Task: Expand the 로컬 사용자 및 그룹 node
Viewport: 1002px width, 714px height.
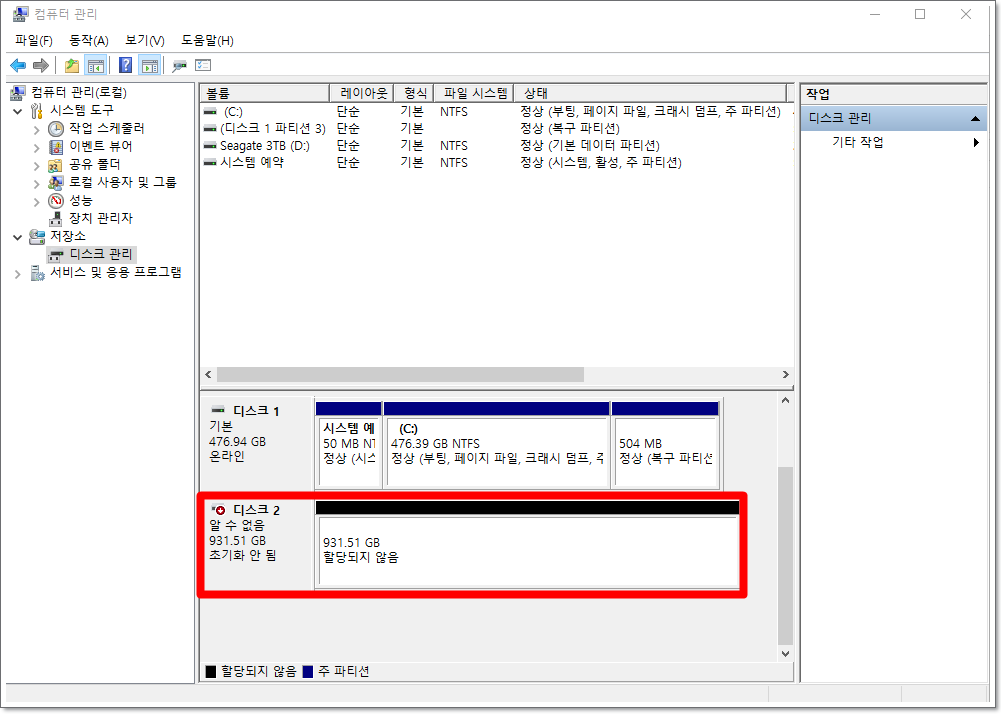Action: tap(36, 183)
